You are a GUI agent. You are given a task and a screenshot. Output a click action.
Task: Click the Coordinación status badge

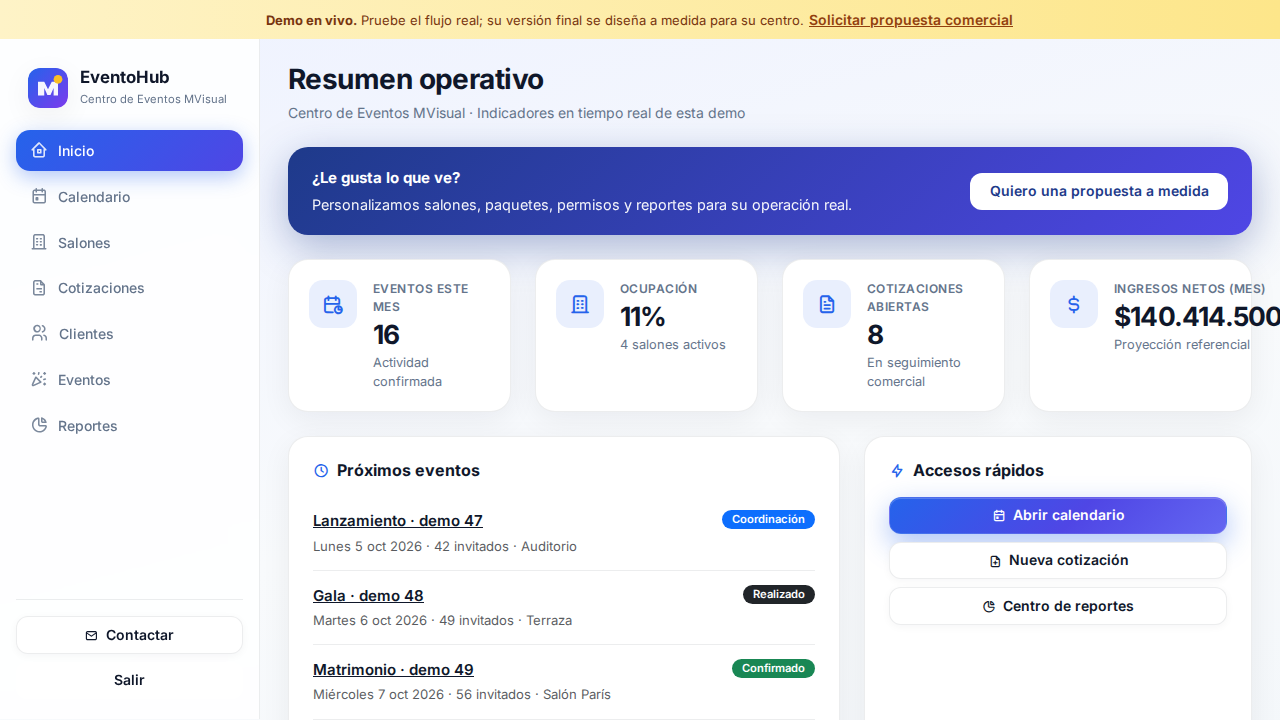tap(768, 520)
